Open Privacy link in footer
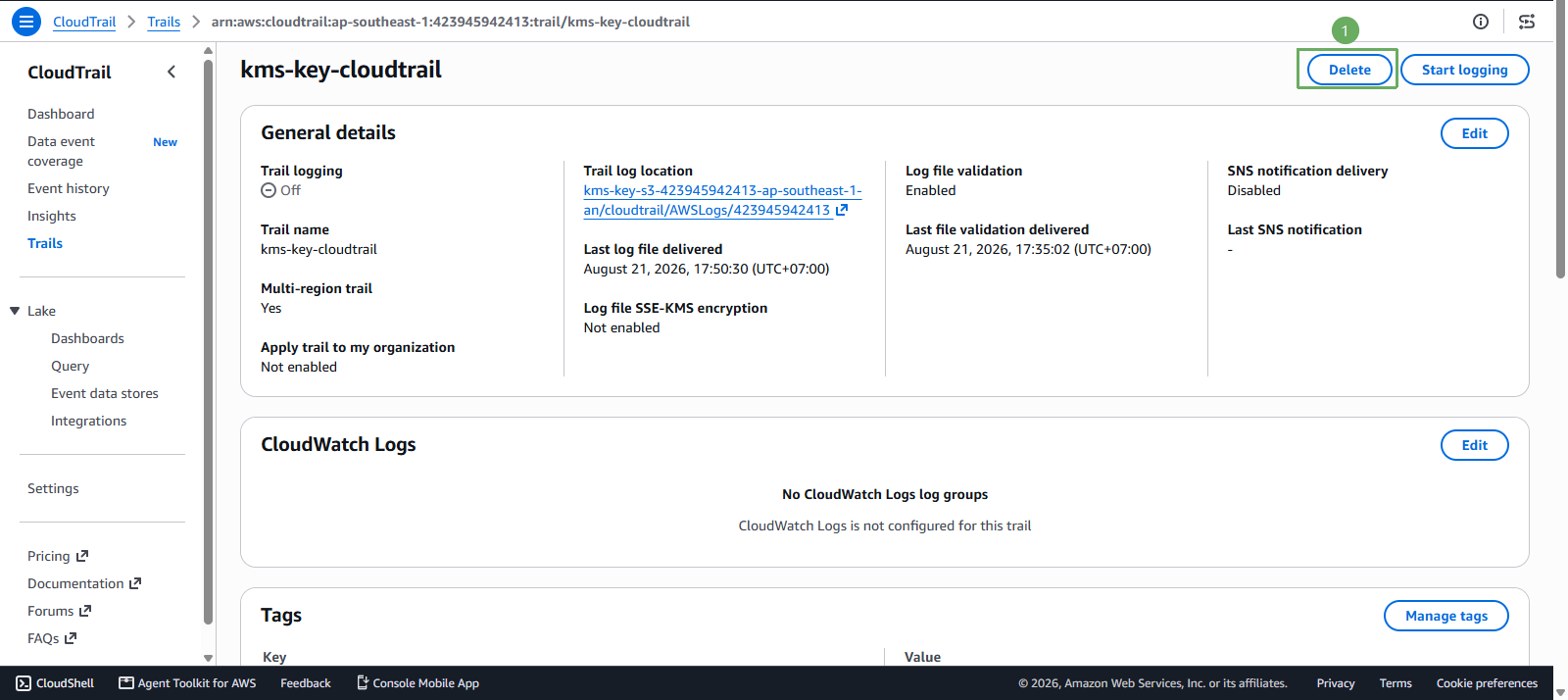 [1336, 683]
